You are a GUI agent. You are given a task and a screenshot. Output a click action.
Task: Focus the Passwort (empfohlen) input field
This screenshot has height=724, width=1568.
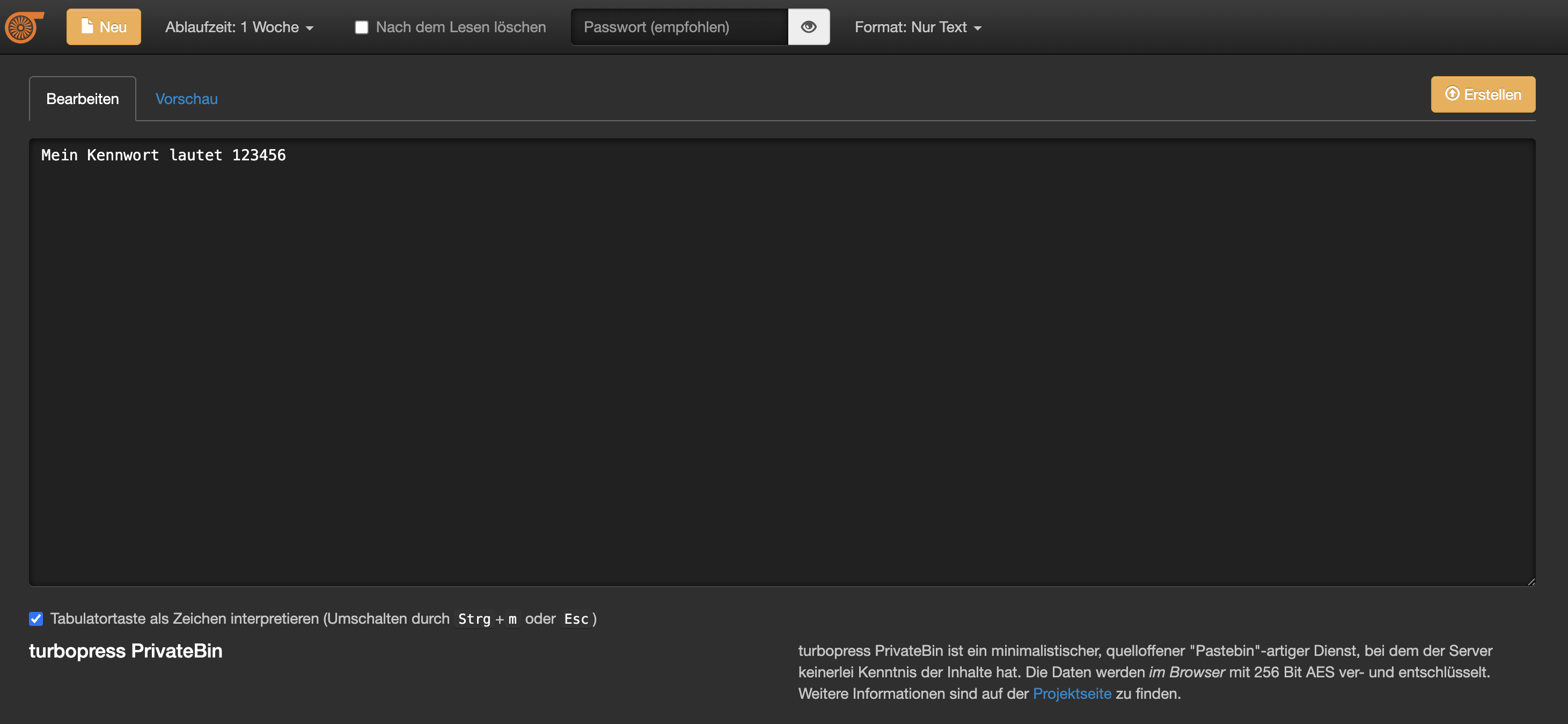point(679,27)
